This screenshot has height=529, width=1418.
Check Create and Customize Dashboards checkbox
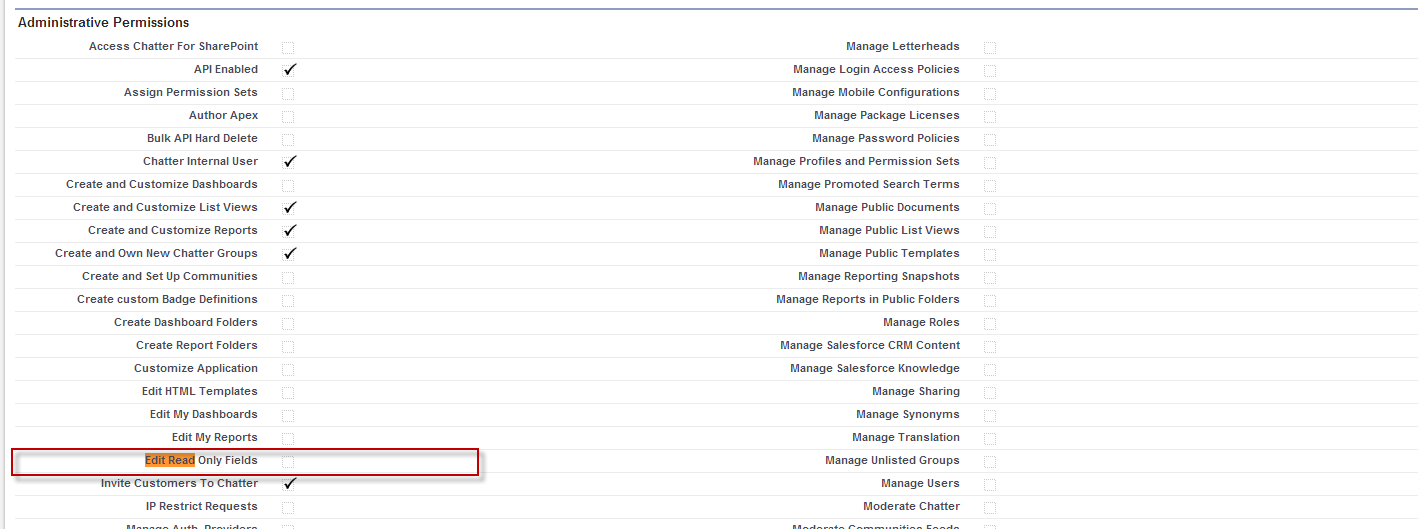[x=288, y=185]
